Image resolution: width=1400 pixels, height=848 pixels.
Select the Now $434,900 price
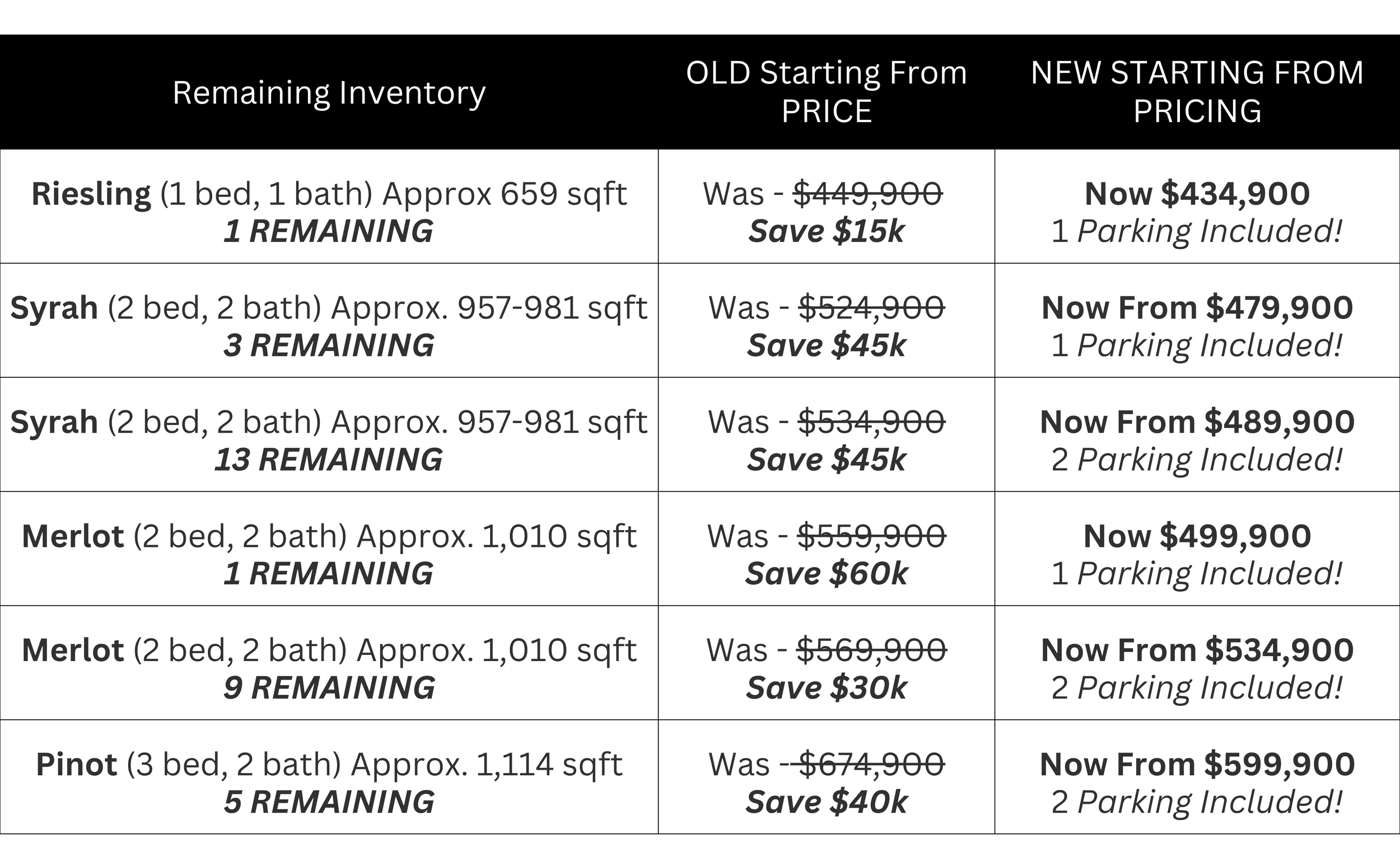coord(1197,194)
